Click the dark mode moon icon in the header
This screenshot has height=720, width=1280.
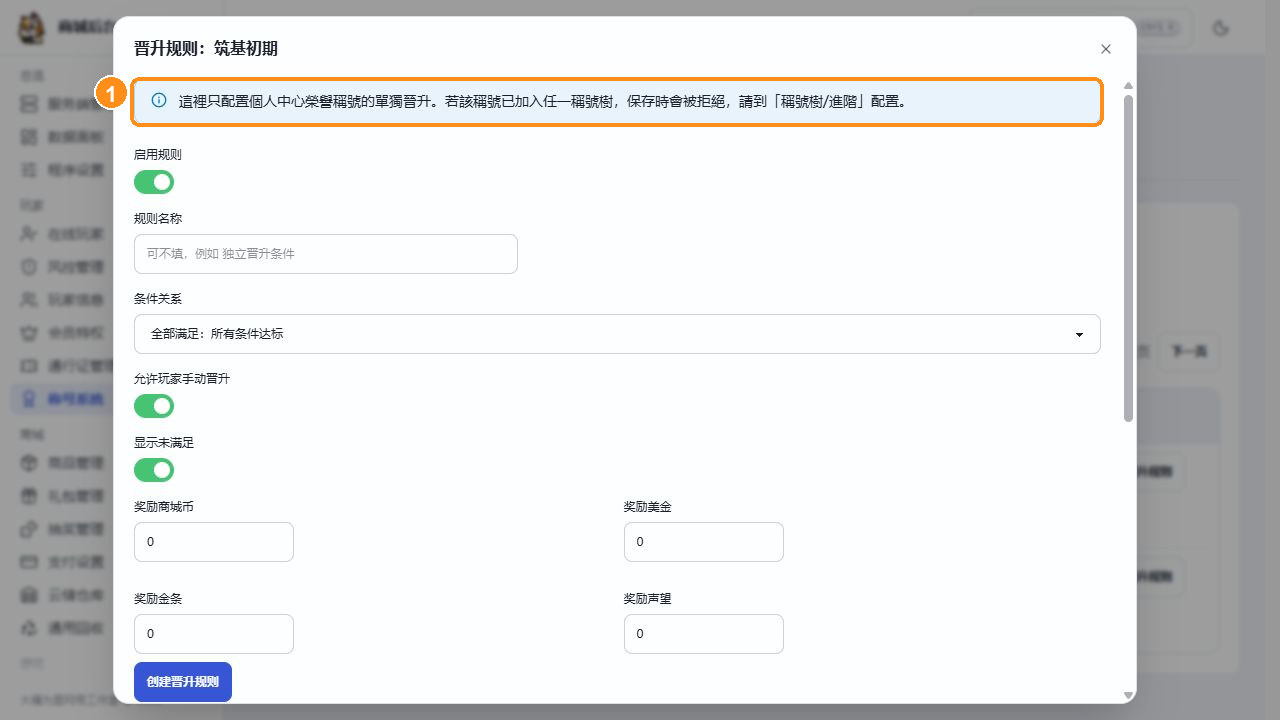[x=1220, y=28]
